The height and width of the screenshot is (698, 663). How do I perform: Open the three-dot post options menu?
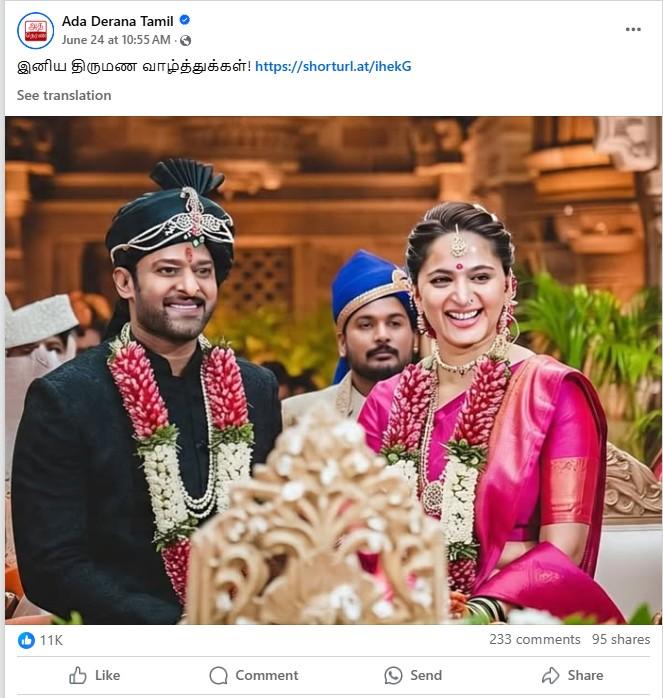(633, 29)
